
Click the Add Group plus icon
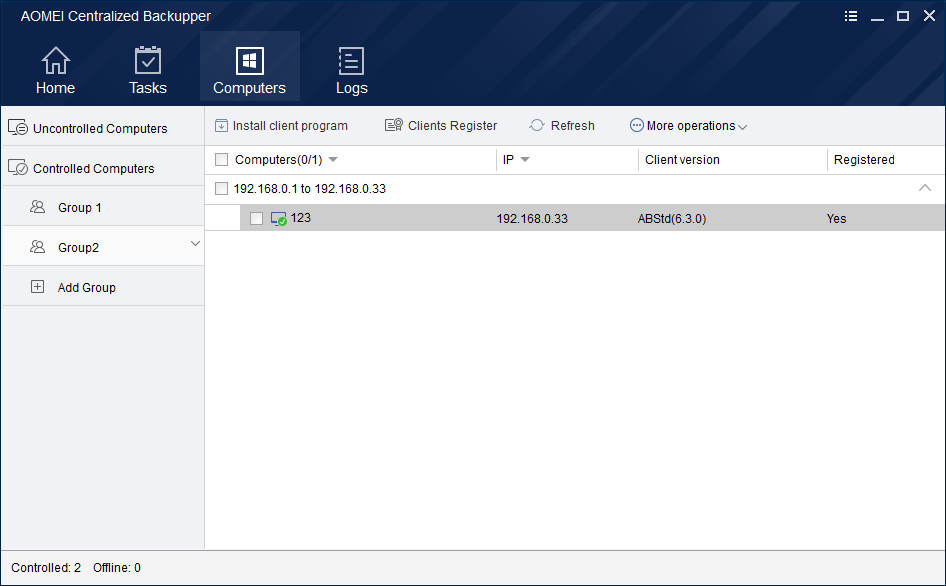37,287
